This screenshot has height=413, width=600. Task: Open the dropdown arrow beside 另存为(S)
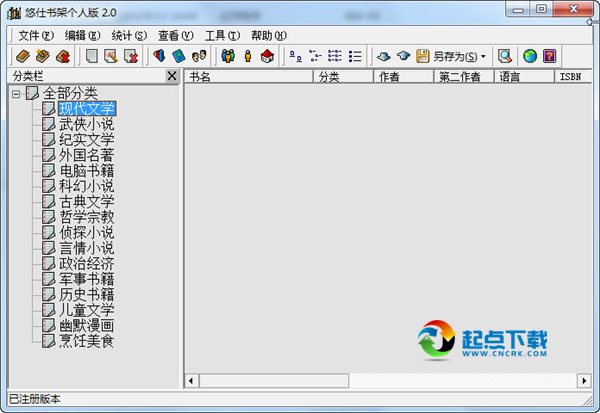point(483,57)
